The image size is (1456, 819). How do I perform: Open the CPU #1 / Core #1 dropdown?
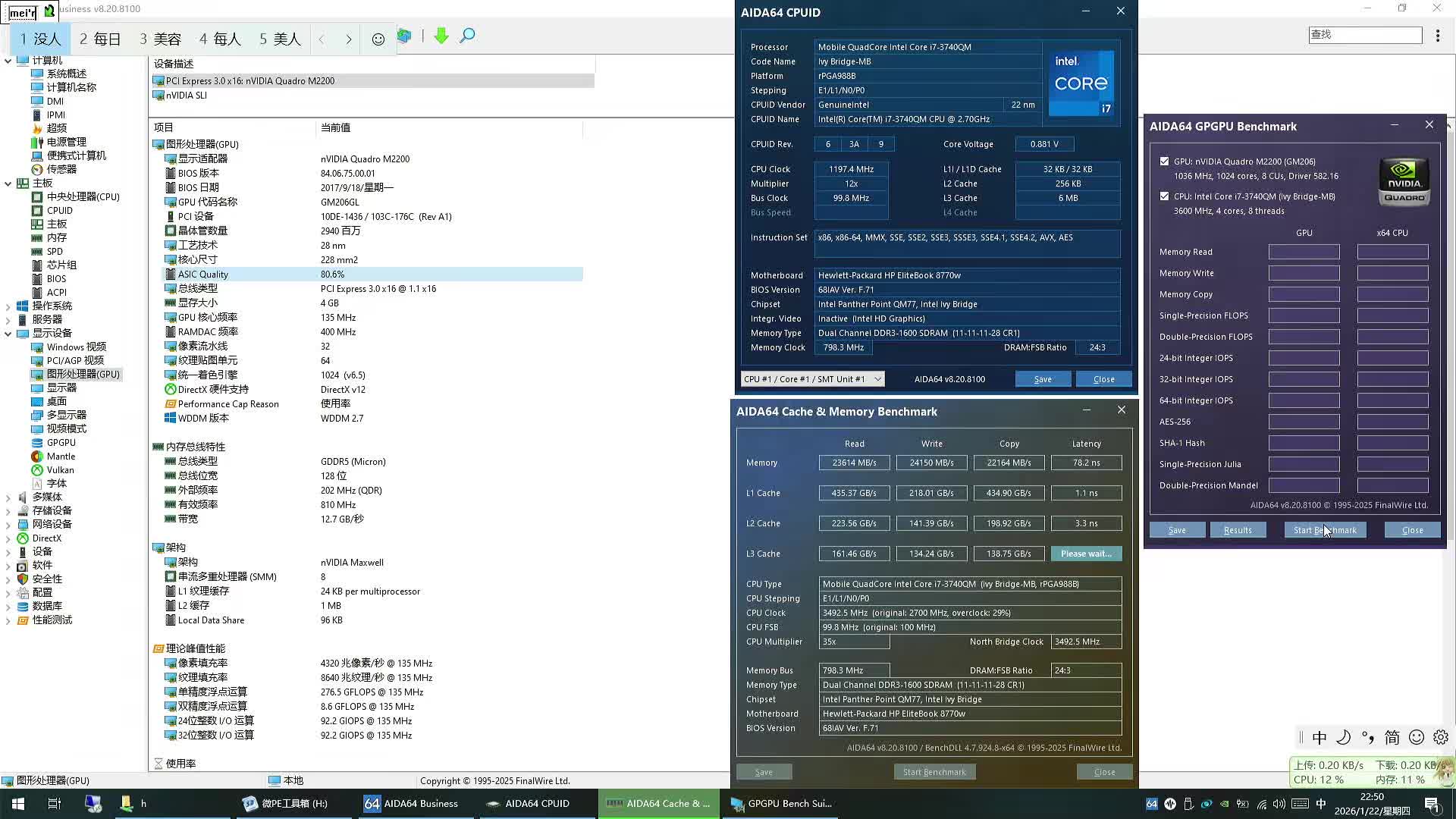(877, 378)
